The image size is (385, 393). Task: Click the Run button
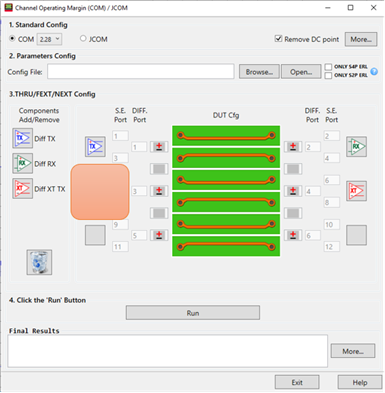pyautogui.click(x=193, y=313)
